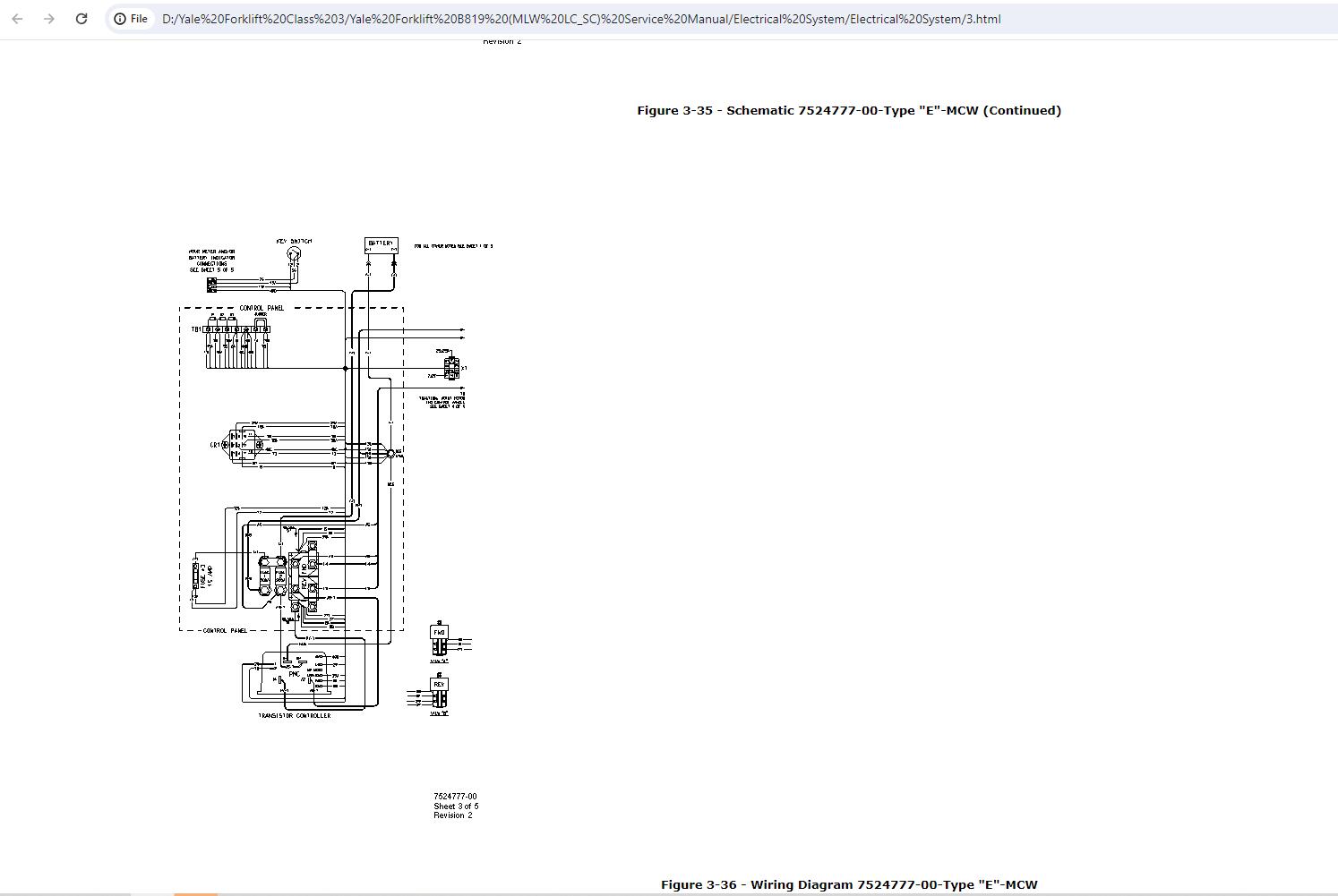Click the browser back arrow

tap(17, 19)
